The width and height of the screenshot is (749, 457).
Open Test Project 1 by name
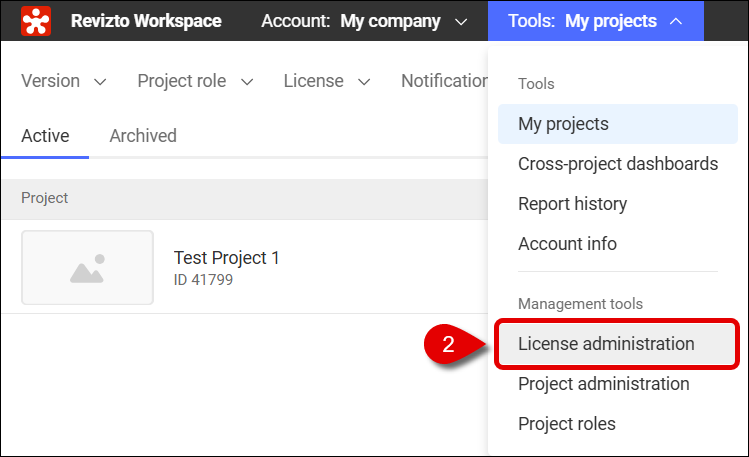tap(226, 258)
